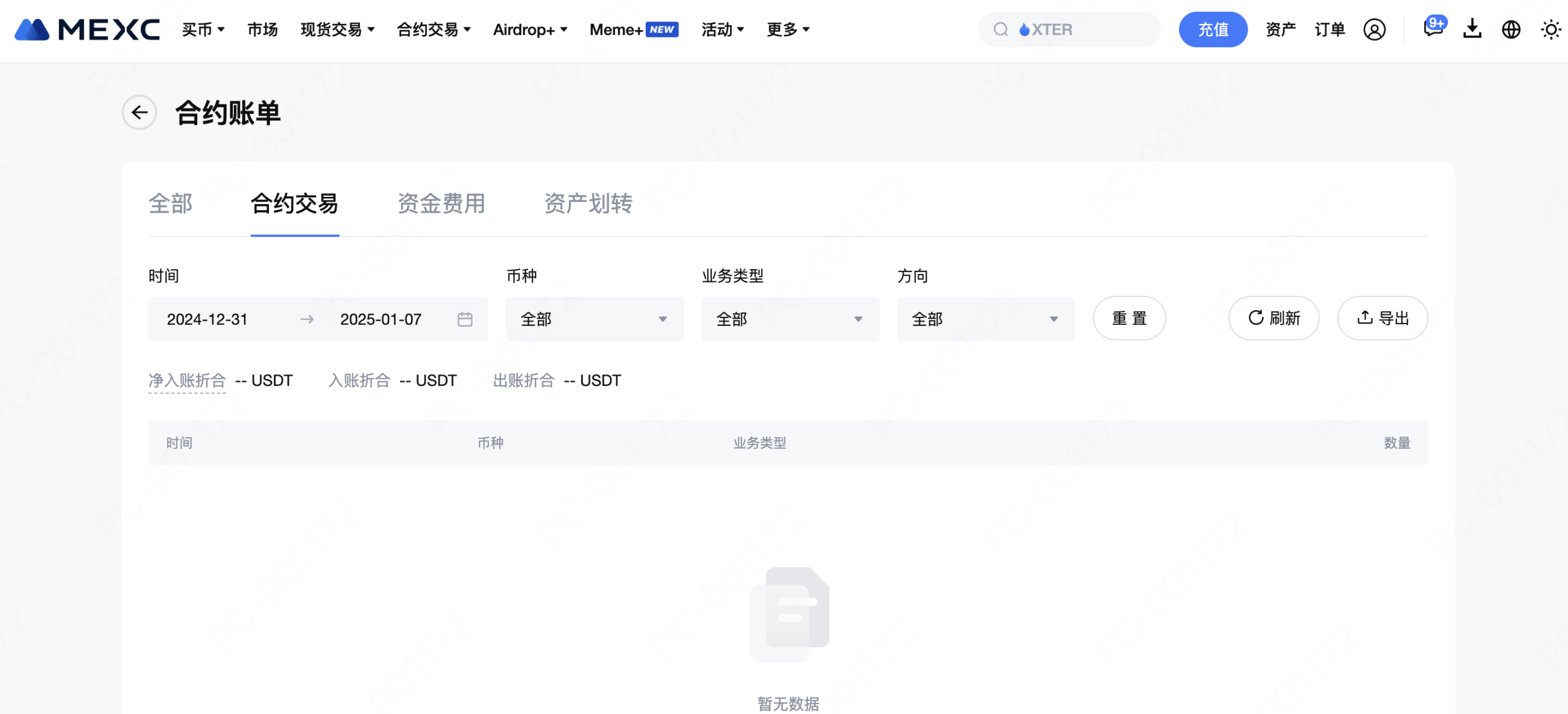Click the 导出 export icon button

[x=1382, y=318]
